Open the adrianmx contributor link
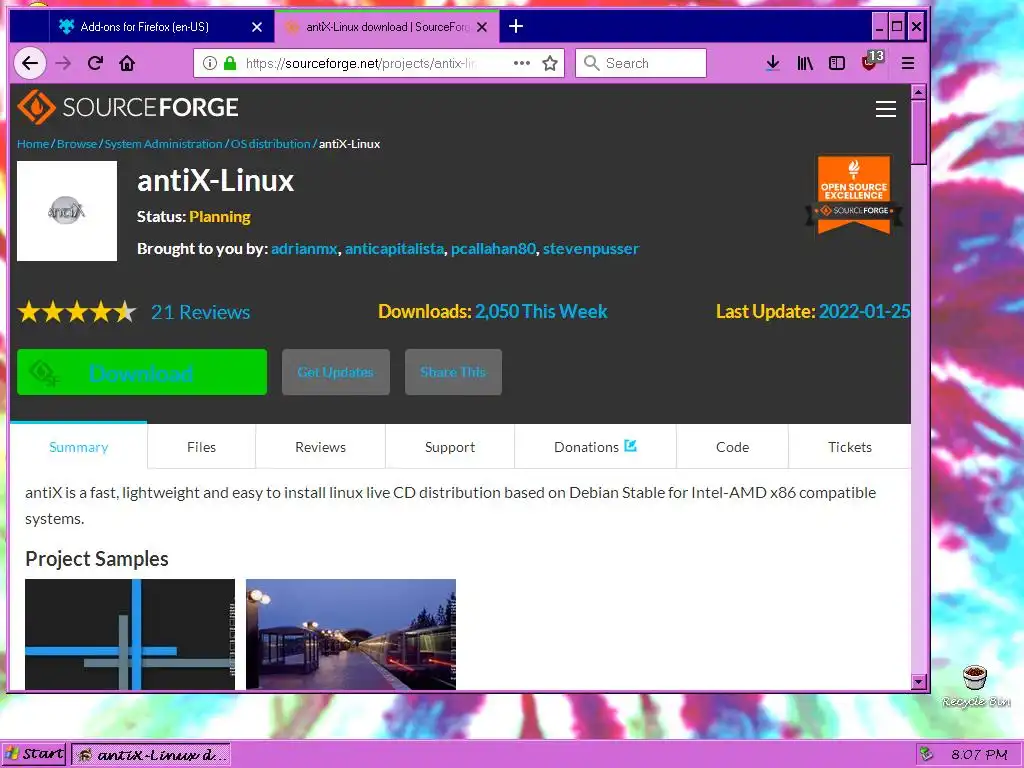Viewport: 1024px width, 768px height. pyautogui.click(x=304, y=249)
